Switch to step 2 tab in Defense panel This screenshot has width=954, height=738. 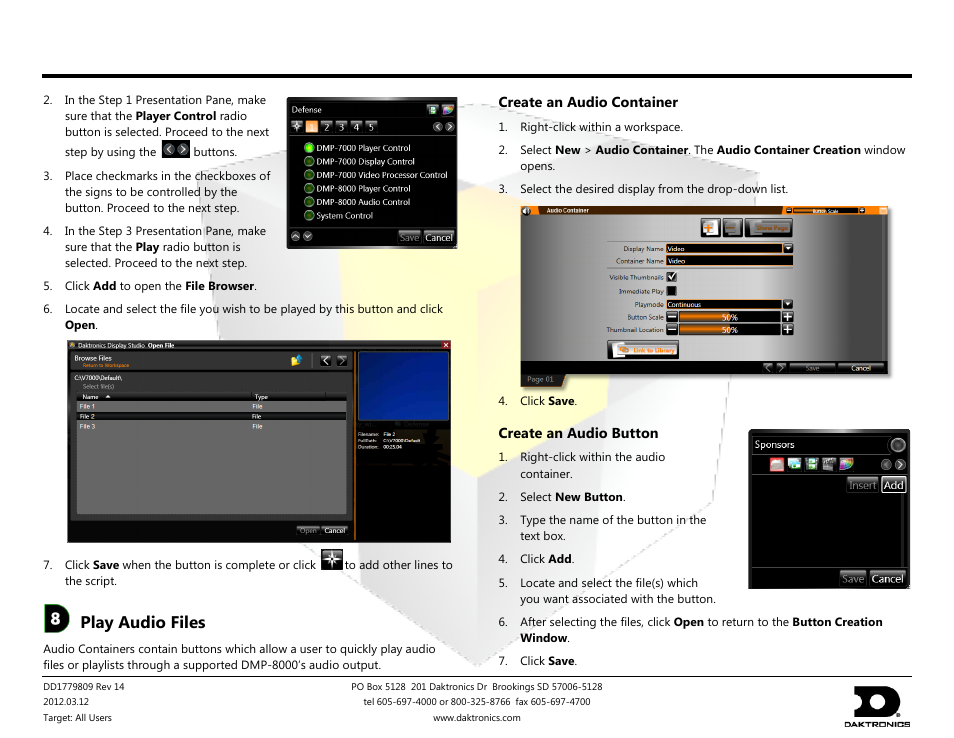pos(327,127)
